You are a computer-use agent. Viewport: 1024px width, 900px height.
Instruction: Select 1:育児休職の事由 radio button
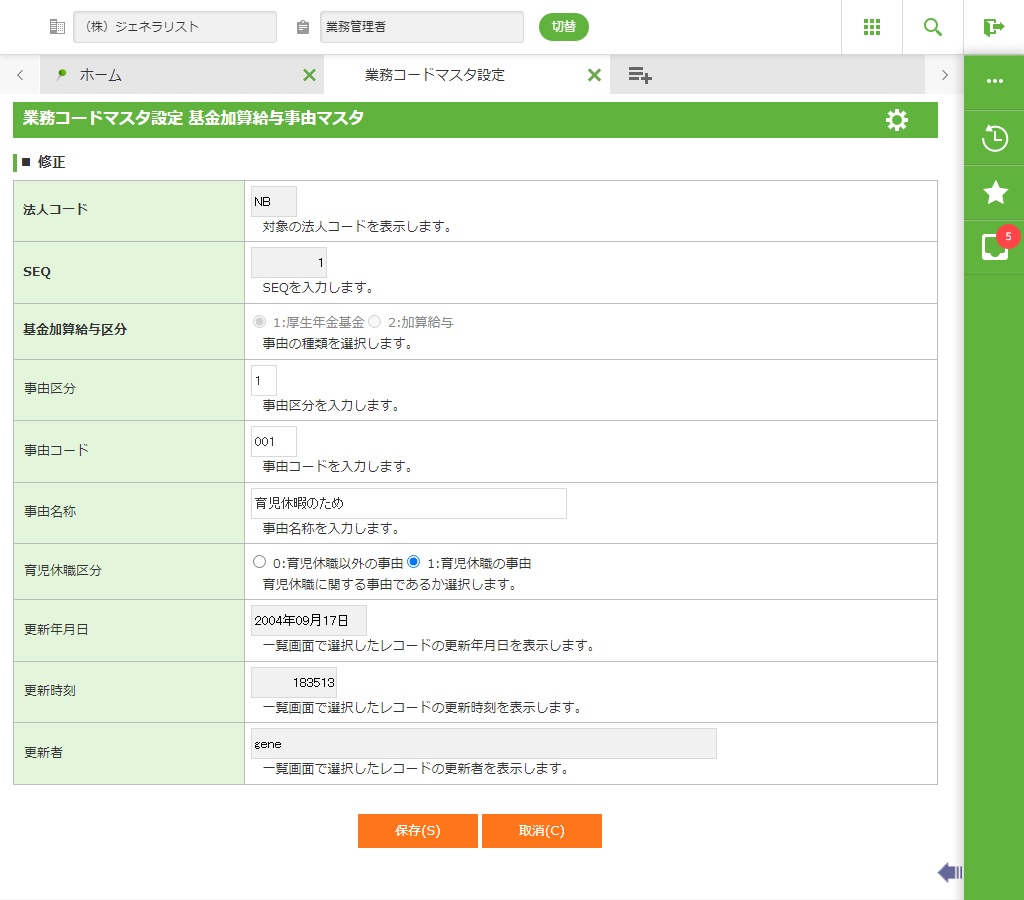(x=414, y=562)
